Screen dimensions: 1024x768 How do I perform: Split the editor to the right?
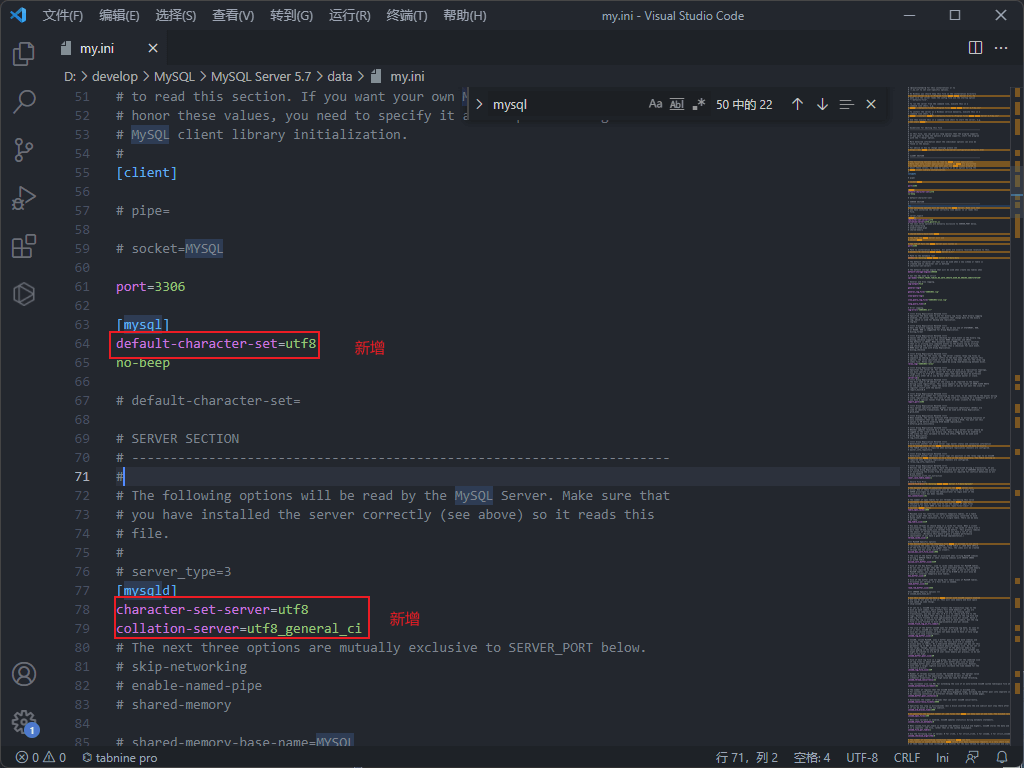click(975, 48)
